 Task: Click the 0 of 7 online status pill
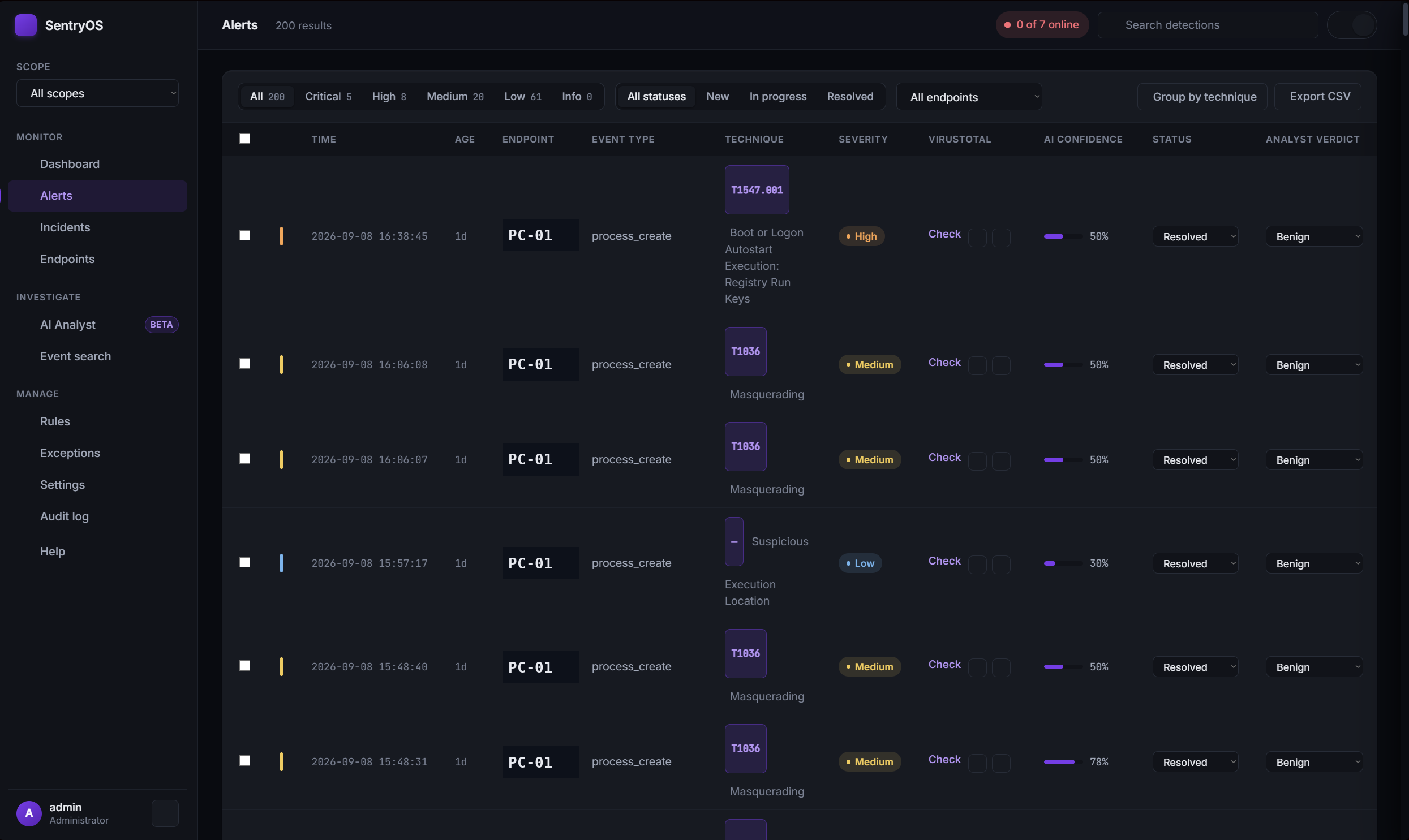1042,25
